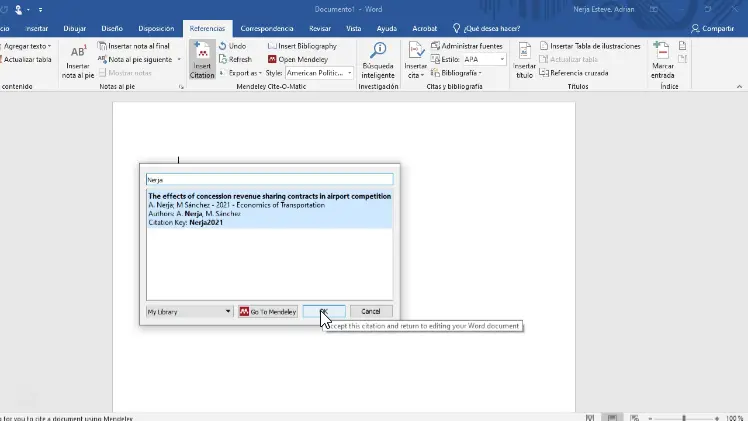The width and height of the screenshot is (748, 421).
Task: Click the ¿Qué desea hacer? search box
Action: pos(487,29)
